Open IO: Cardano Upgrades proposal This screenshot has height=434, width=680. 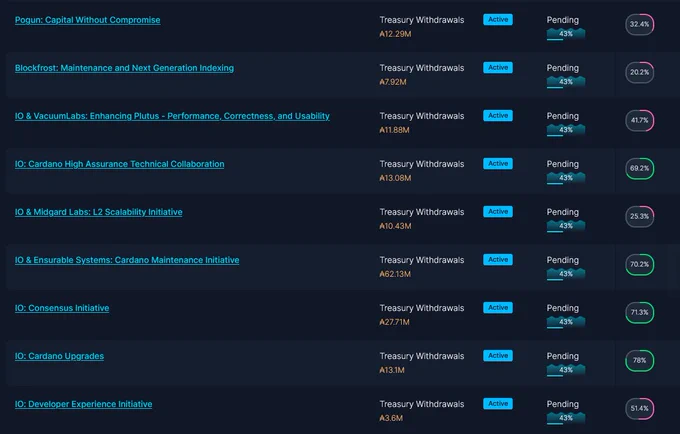(59, 356)
